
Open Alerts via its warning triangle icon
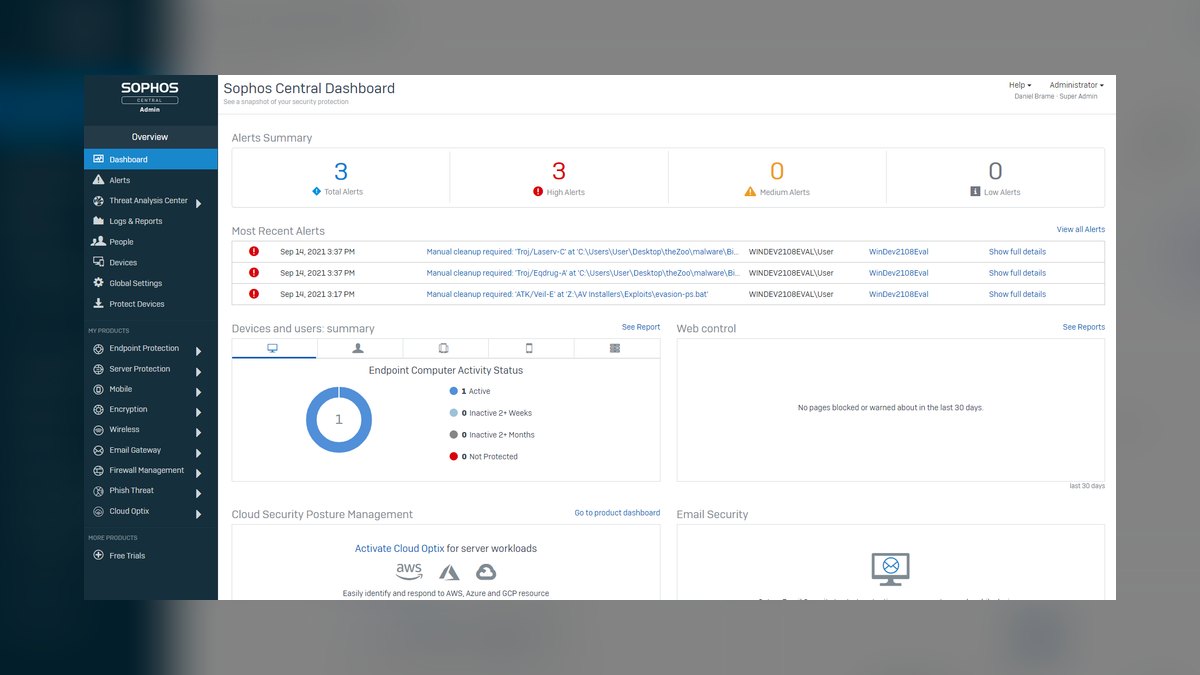[98, 180]
